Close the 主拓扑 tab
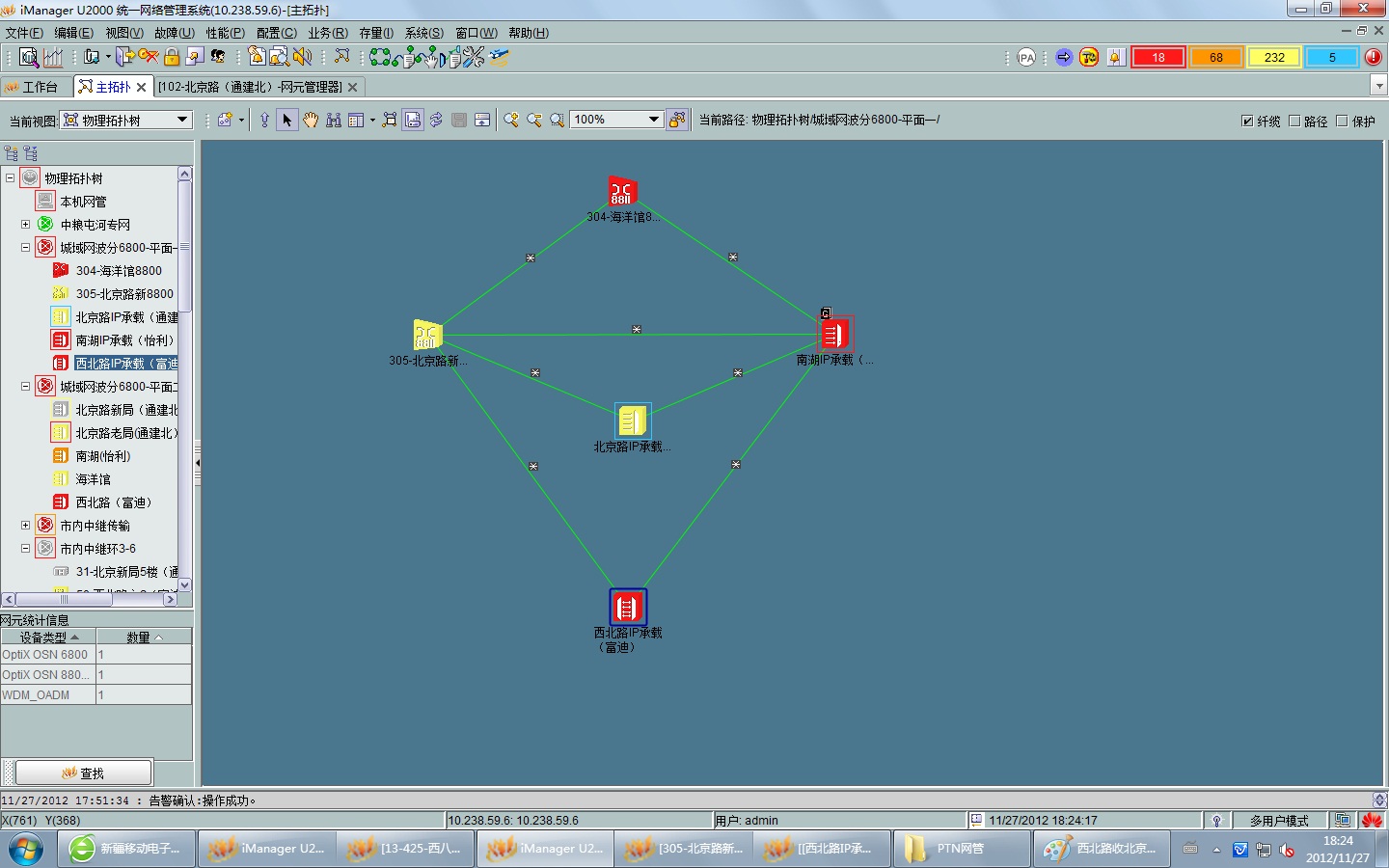Screen dimensions: 1389x868 click(x=141, y=87)
